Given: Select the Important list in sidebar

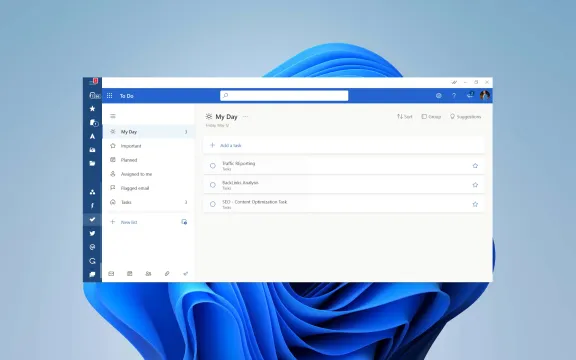Looking at the screenshot, I should 148,146.
